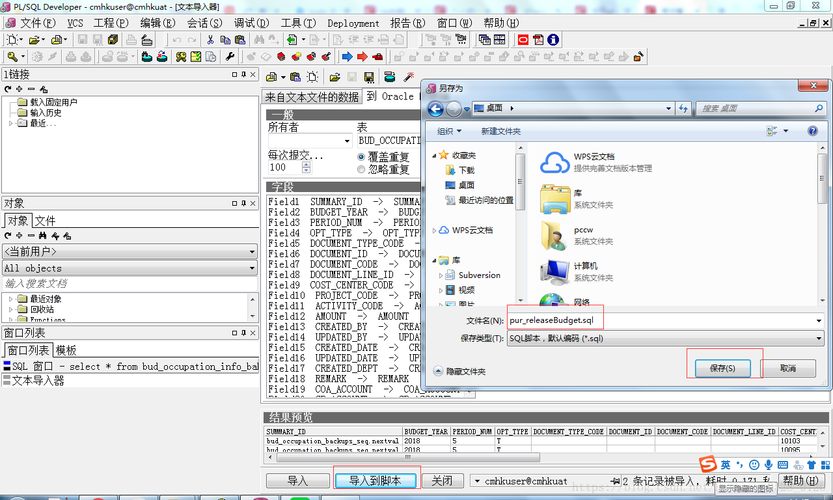Click the Log on key icon
The height and width of the screenshot is (500, 833).
[13, 56]
